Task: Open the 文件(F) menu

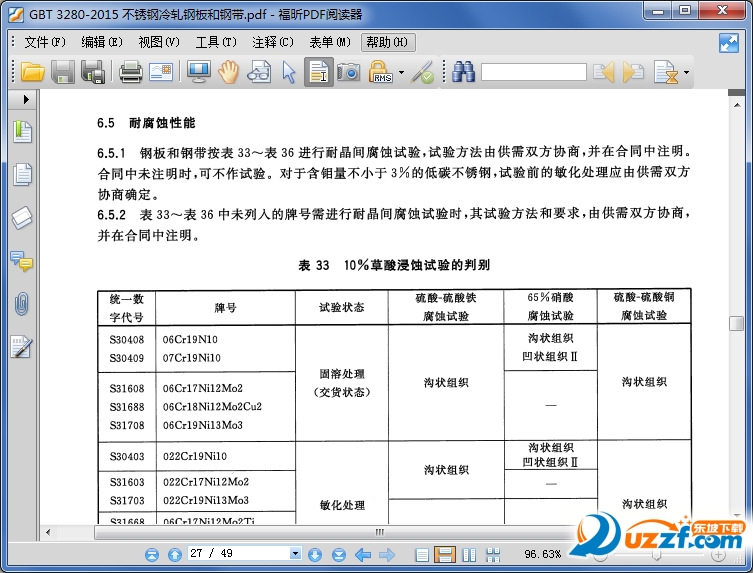Action: (45, 42)
